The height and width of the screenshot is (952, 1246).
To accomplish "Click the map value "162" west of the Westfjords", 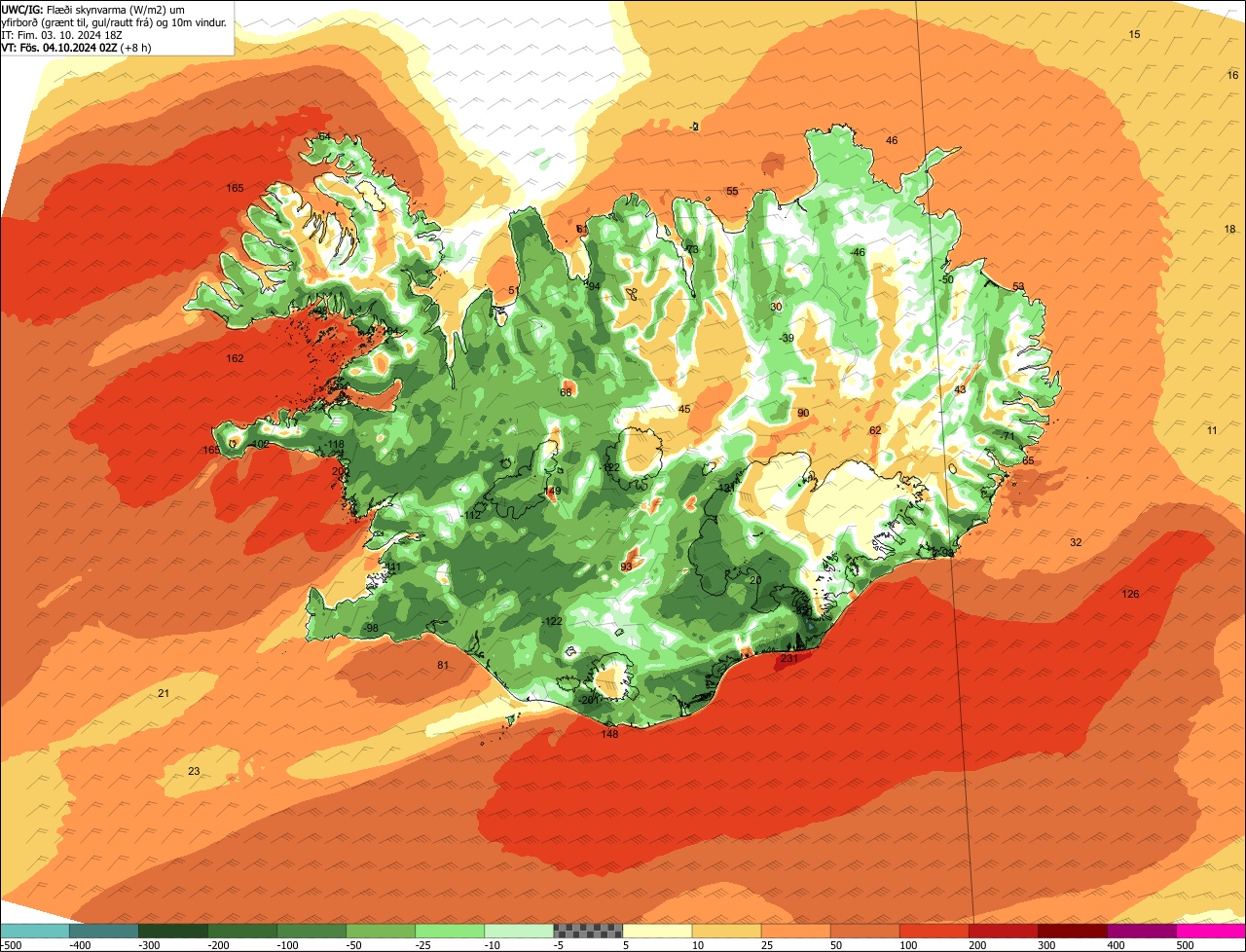I will pos(235,358).
